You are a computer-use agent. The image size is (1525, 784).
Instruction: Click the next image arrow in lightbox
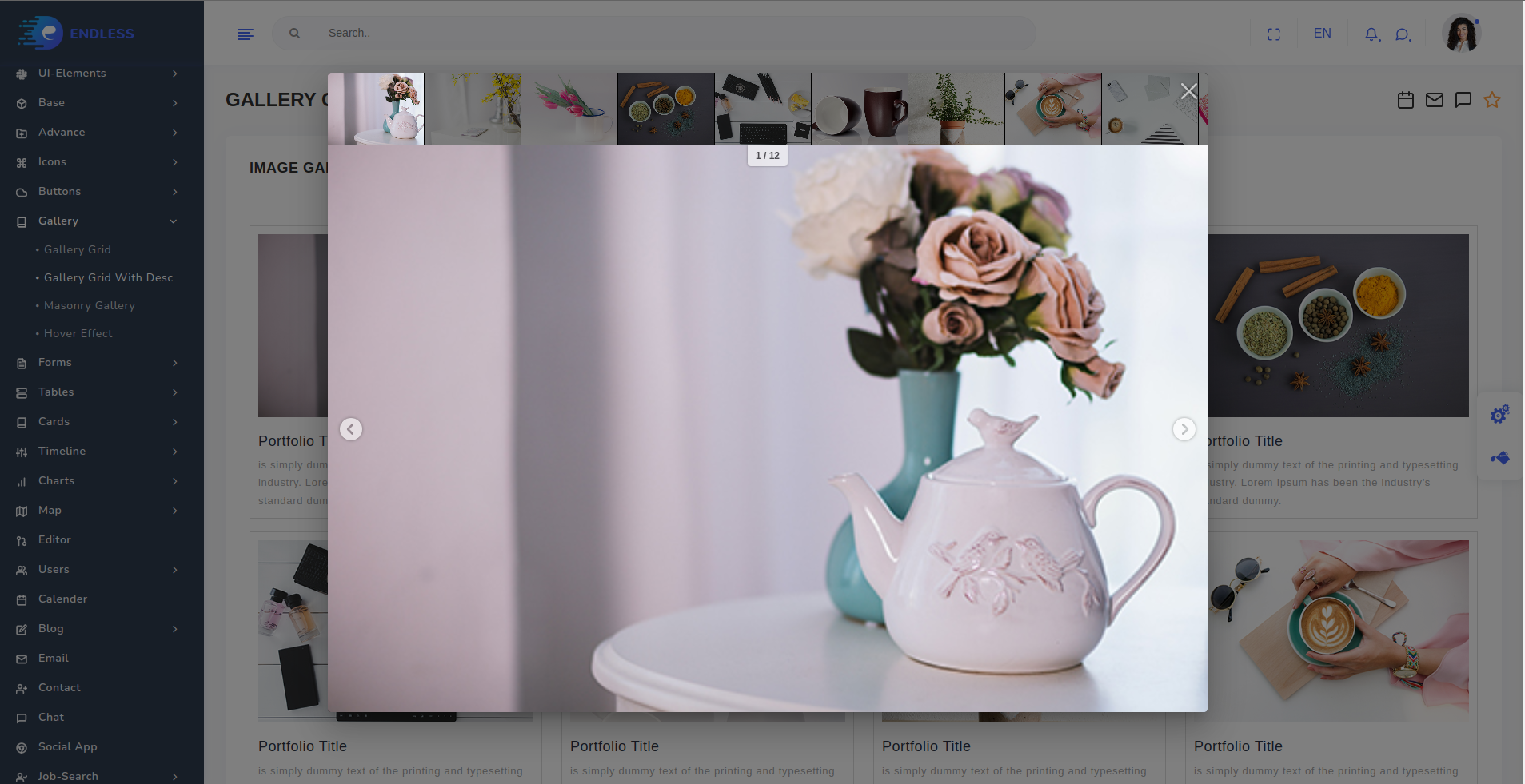click(x=1184, y=429)
